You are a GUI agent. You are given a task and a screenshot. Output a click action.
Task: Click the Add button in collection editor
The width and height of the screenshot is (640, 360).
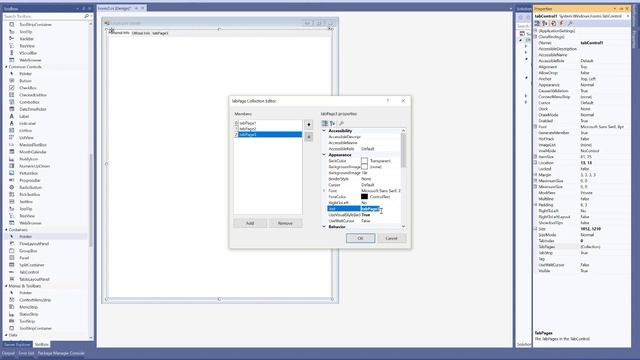click(250, 223)
